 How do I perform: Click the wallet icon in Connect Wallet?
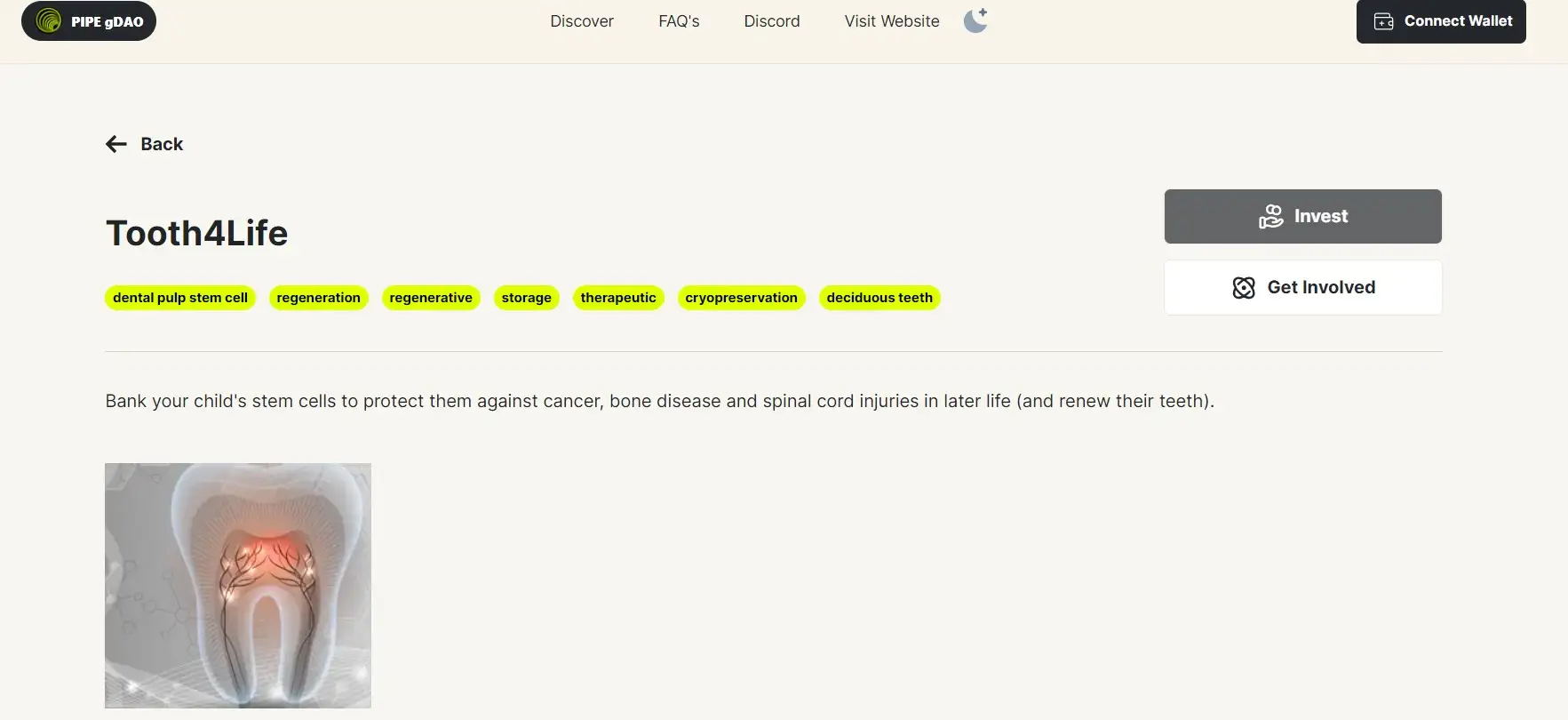pos(1383,21)
